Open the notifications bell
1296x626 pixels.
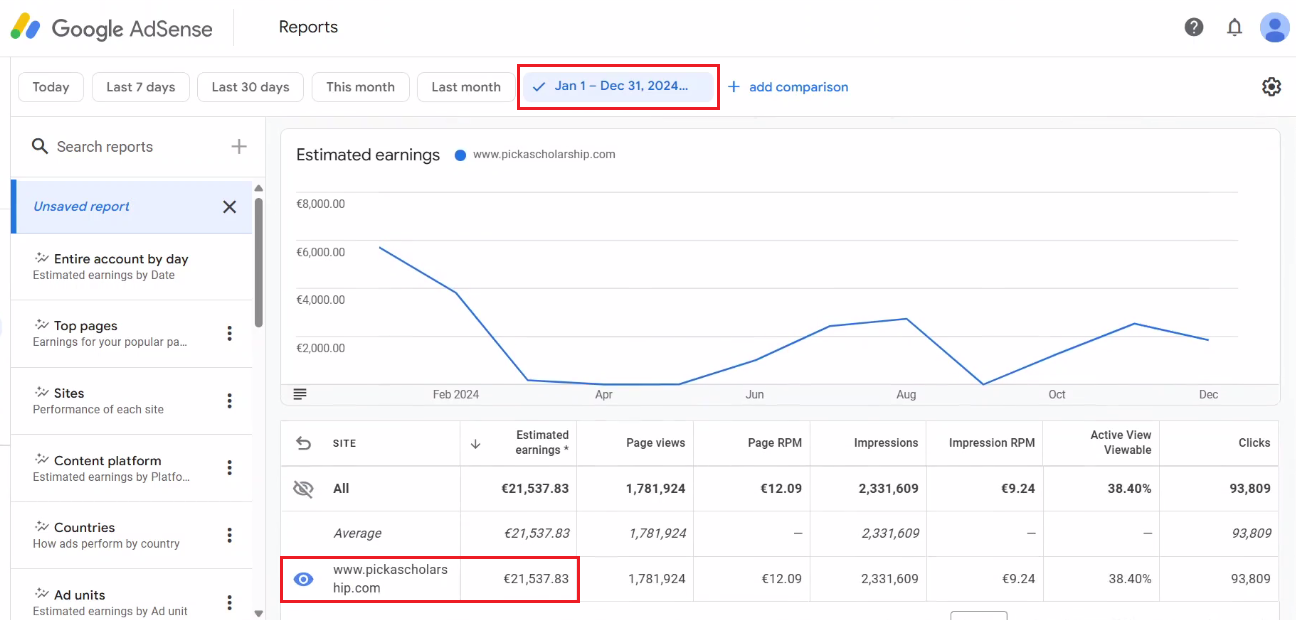(x=1234, y=27)
